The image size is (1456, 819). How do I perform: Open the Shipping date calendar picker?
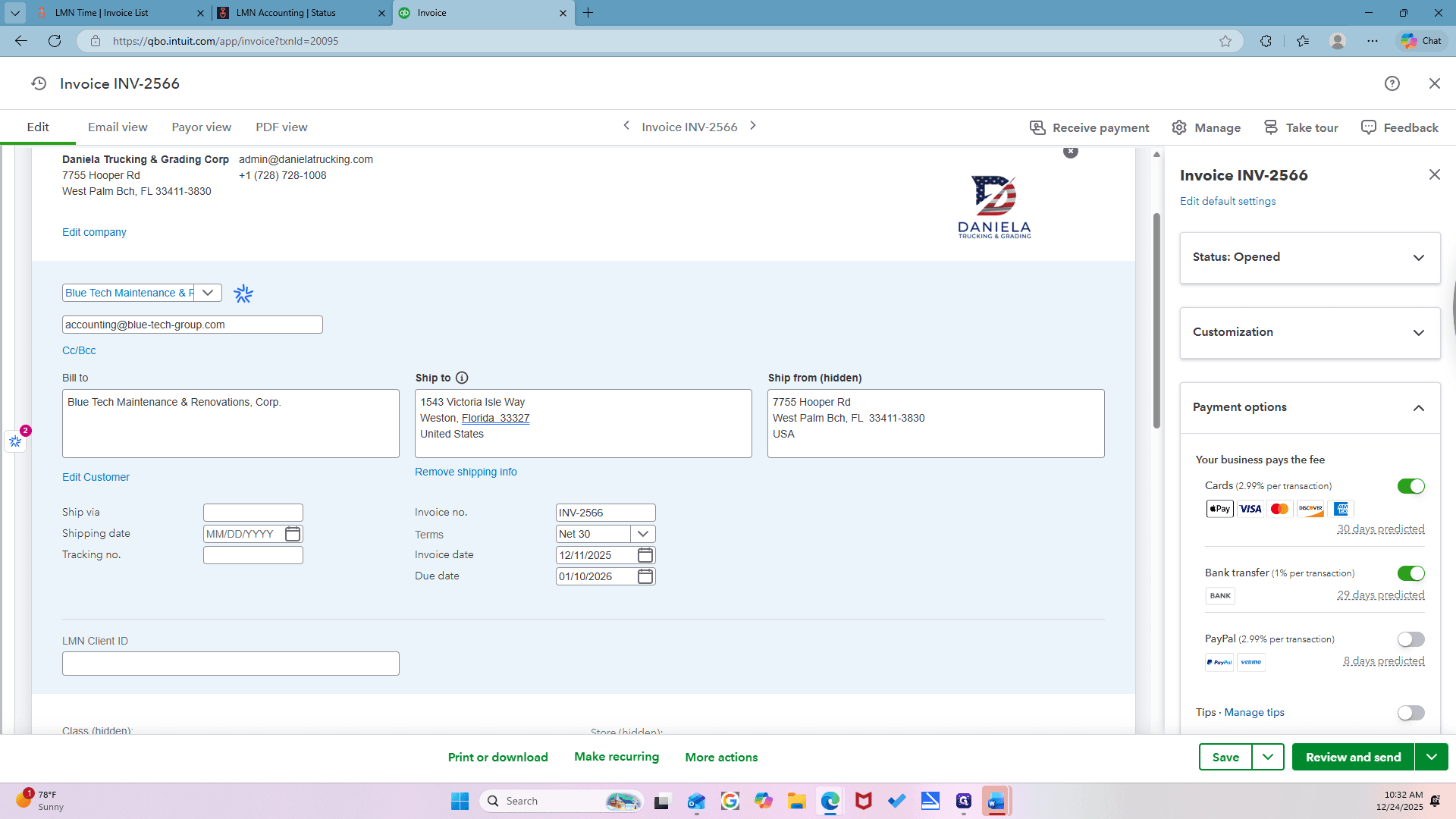click(x=293, y=534)
